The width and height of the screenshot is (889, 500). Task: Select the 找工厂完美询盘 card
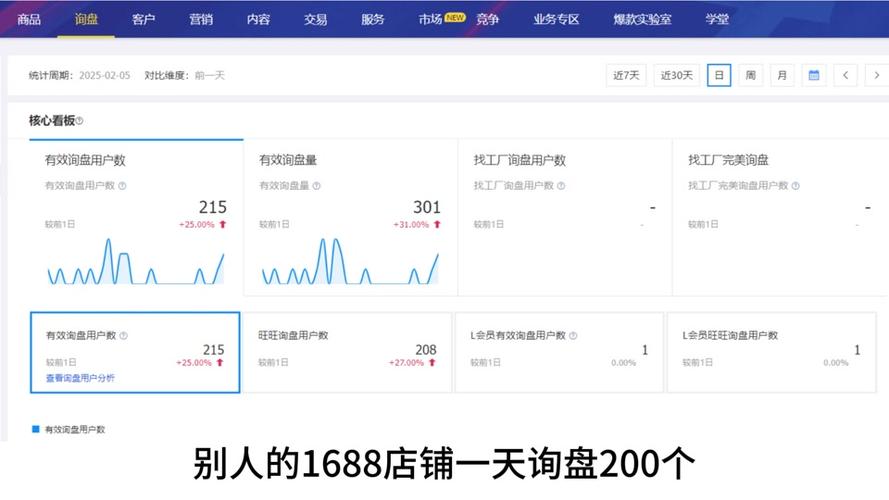(780, 217)
